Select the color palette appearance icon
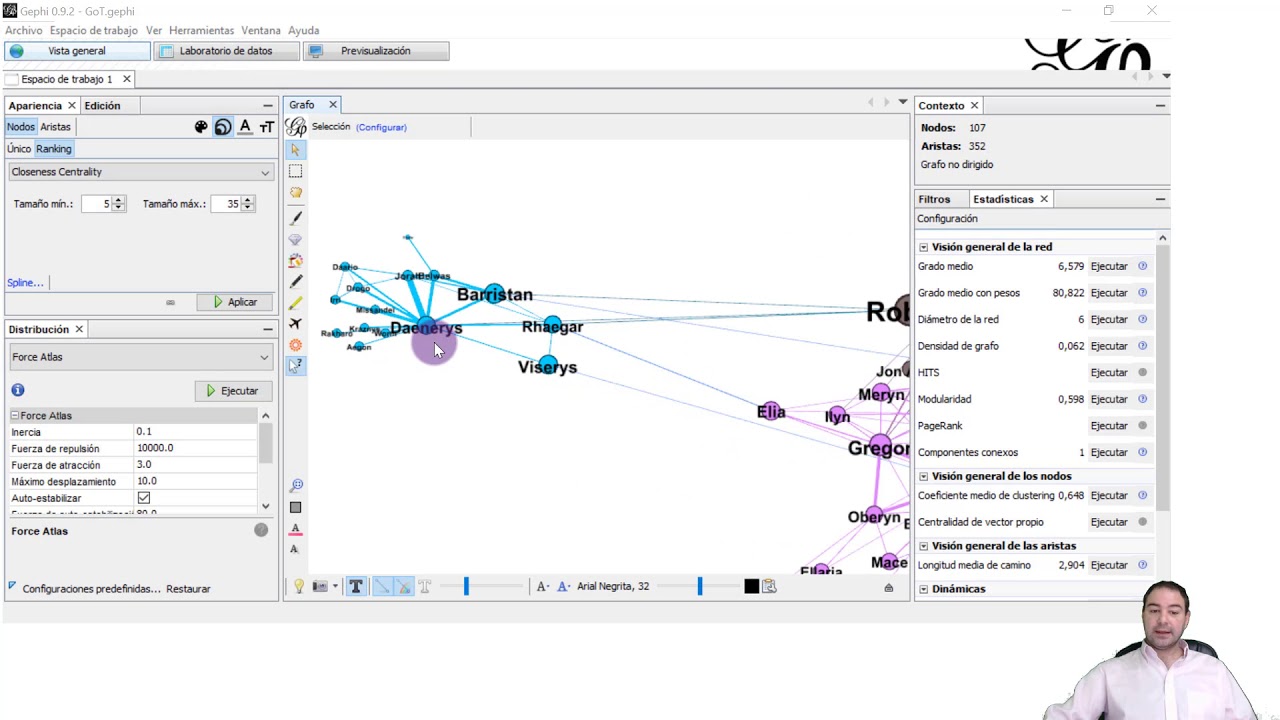This screenshot has height=720, width=1280. 201,127
